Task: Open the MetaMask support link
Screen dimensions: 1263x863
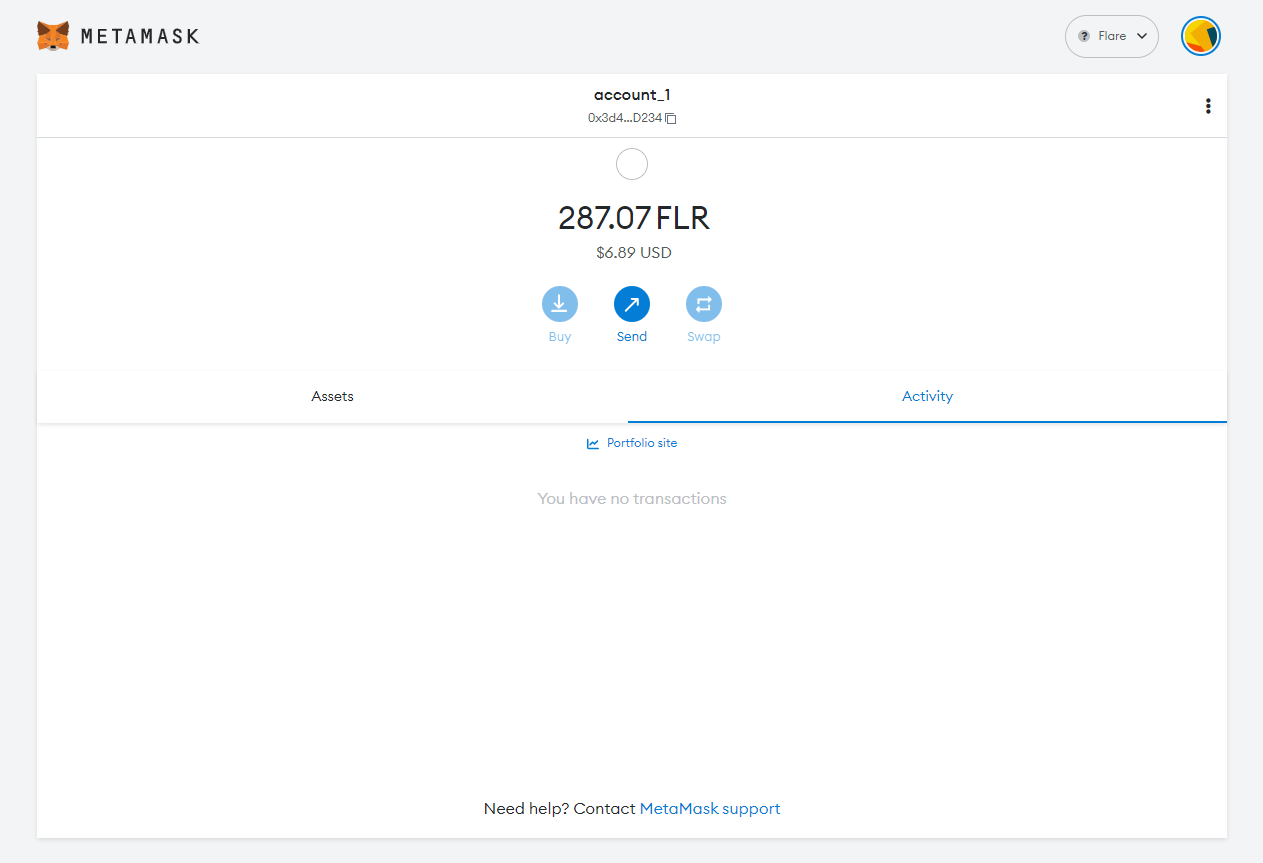Action: click(x=710, y=808)
